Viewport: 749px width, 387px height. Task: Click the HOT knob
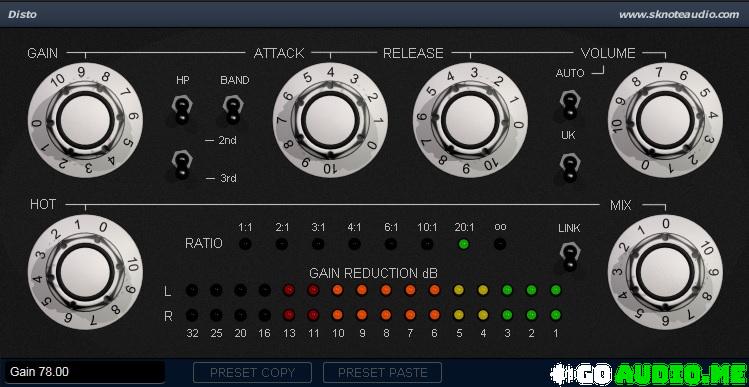click(86, 272)
